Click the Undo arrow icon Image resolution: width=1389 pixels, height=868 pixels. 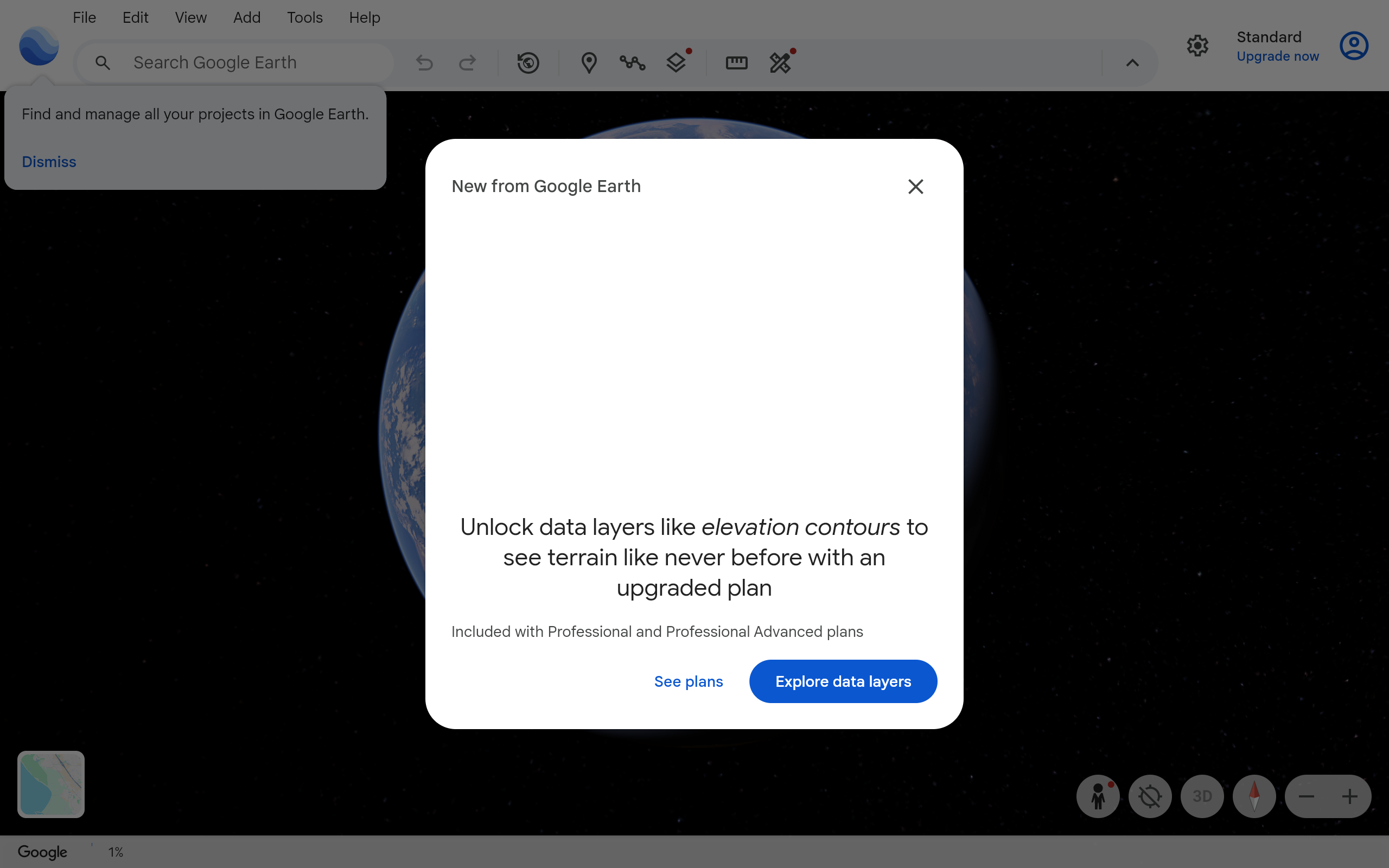424,62
